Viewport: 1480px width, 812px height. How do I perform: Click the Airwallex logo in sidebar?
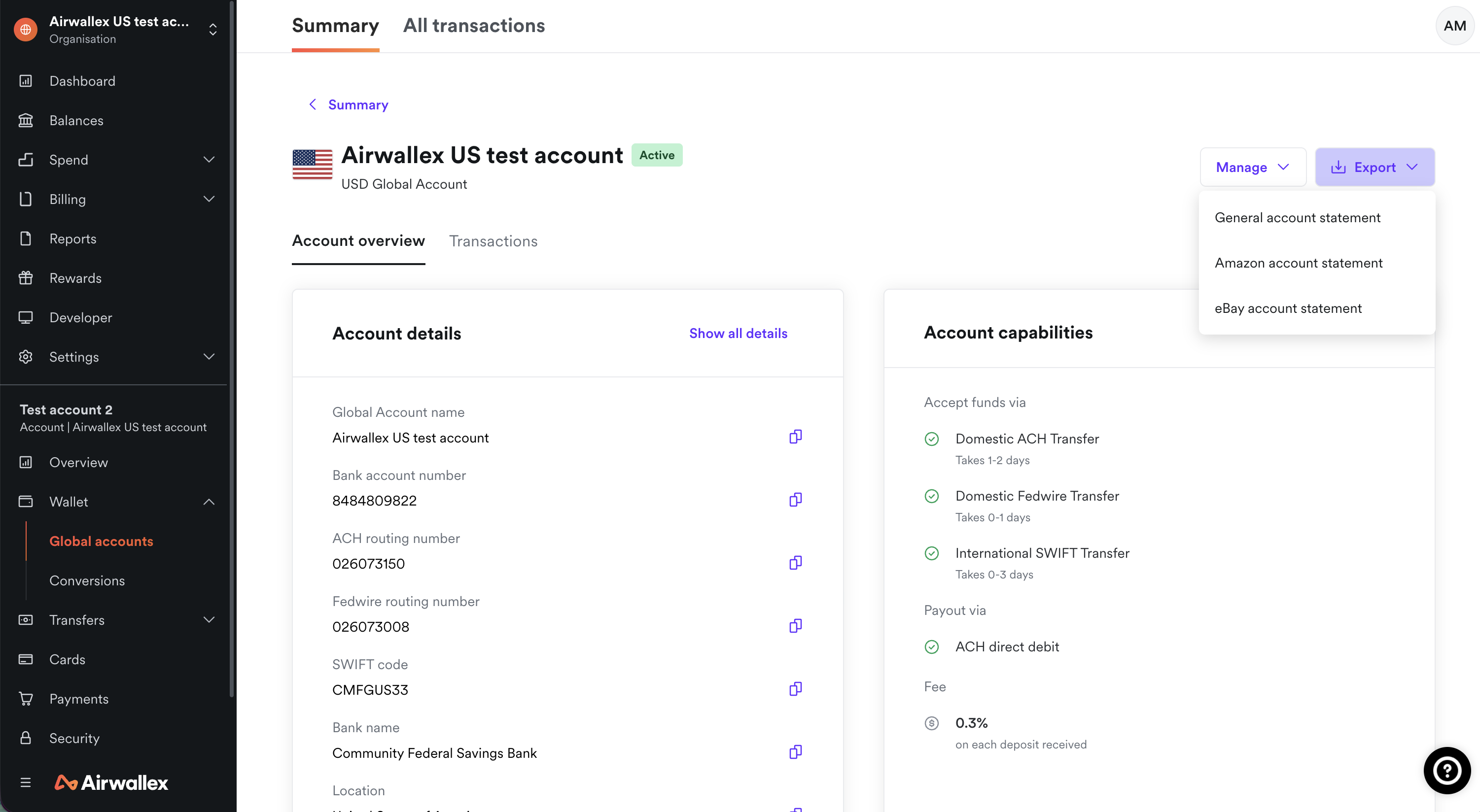(x=111, y=783)
